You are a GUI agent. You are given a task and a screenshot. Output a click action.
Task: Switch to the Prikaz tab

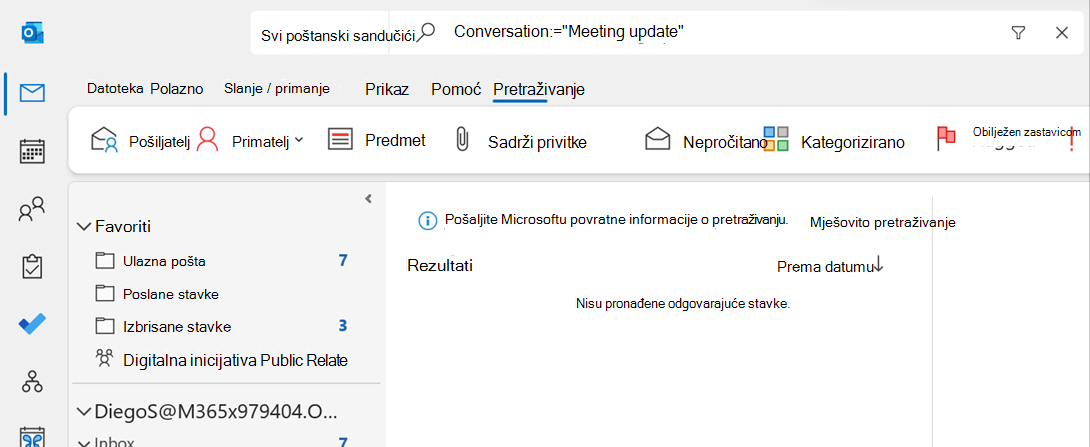(x=387, y=90)
